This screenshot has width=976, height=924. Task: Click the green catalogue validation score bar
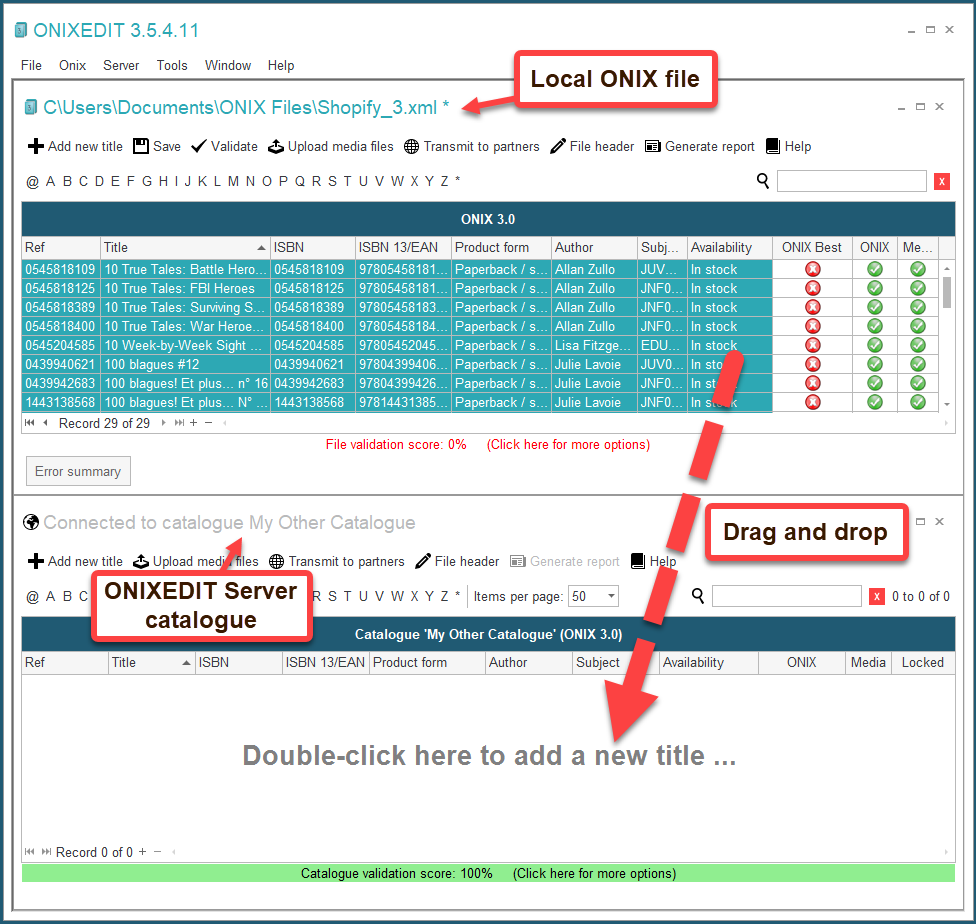pos(488,873)
